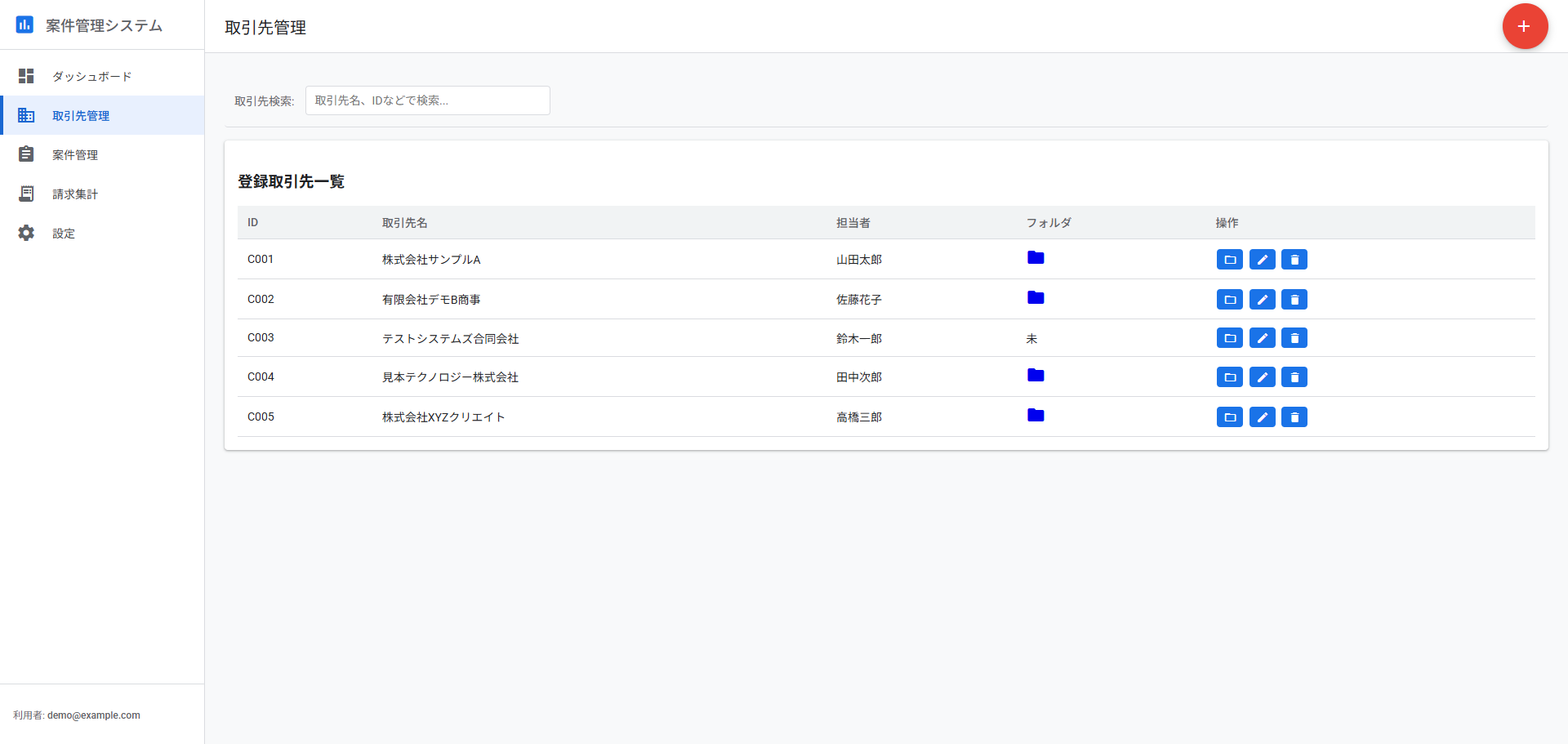The width and height of the screenshot is (1568, 744).
Task: Click the 案件管理システム logo icon
Action: click(x=25, y=25)
